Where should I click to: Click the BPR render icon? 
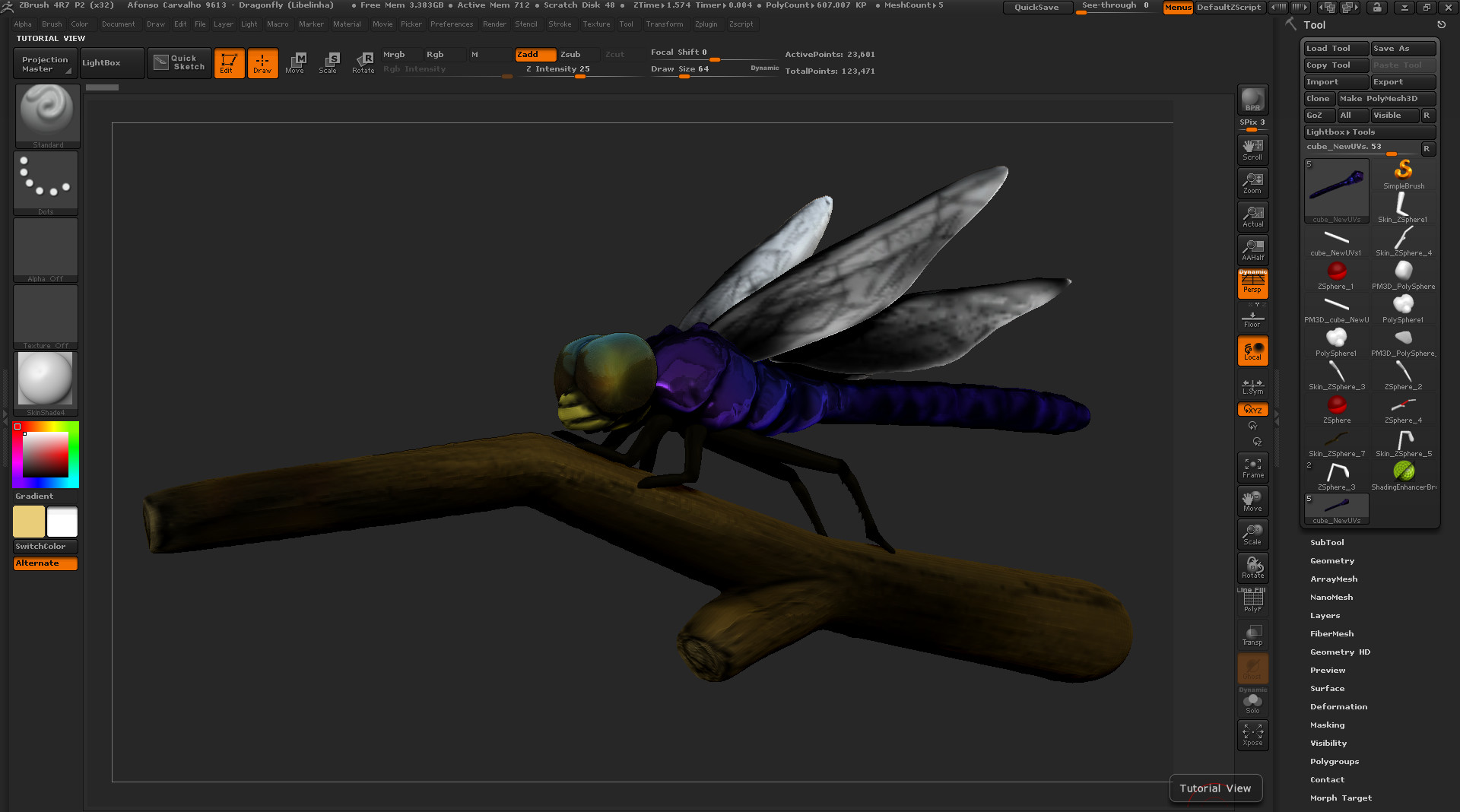coord(1252,99)
